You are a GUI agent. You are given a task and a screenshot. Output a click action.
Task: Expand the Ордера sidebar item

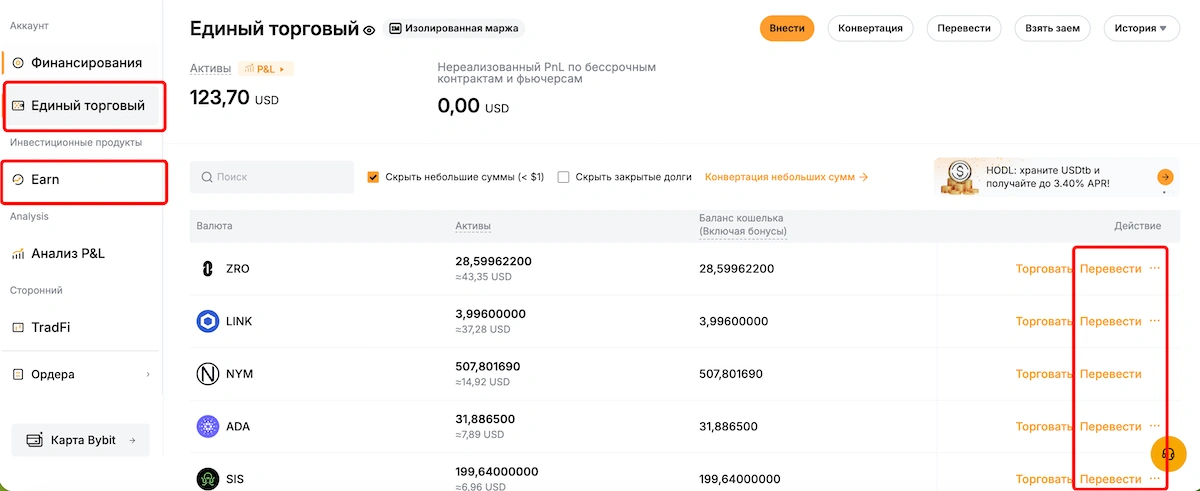[84, 374]
